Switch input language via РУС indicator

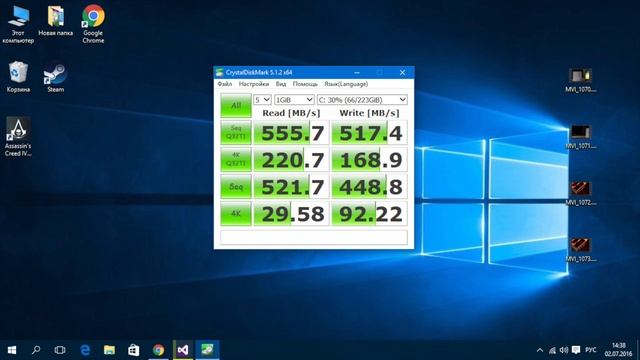click(x=590, y=350)
